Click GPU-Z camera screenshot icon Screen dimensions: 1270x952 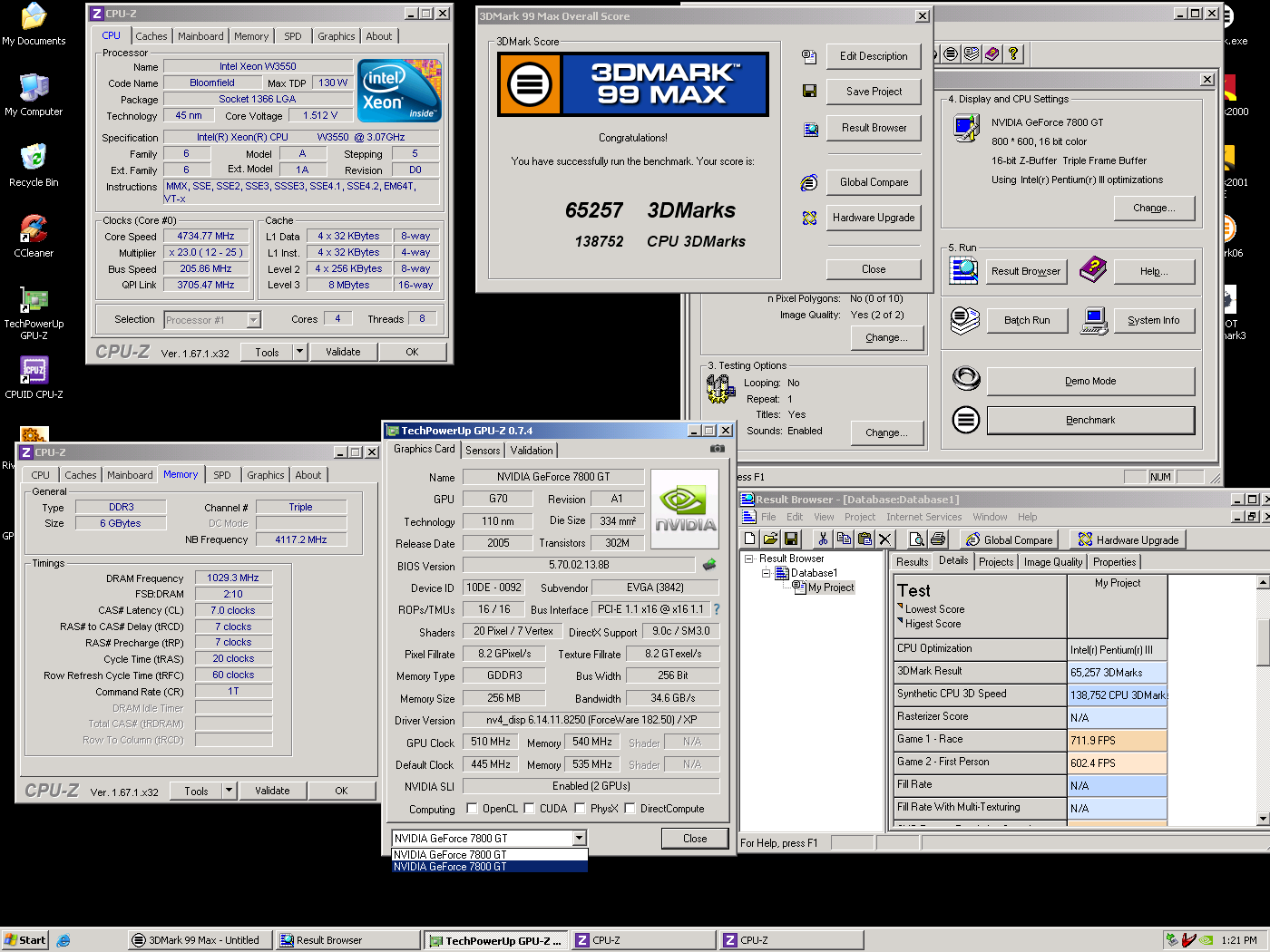pos(718,449)
